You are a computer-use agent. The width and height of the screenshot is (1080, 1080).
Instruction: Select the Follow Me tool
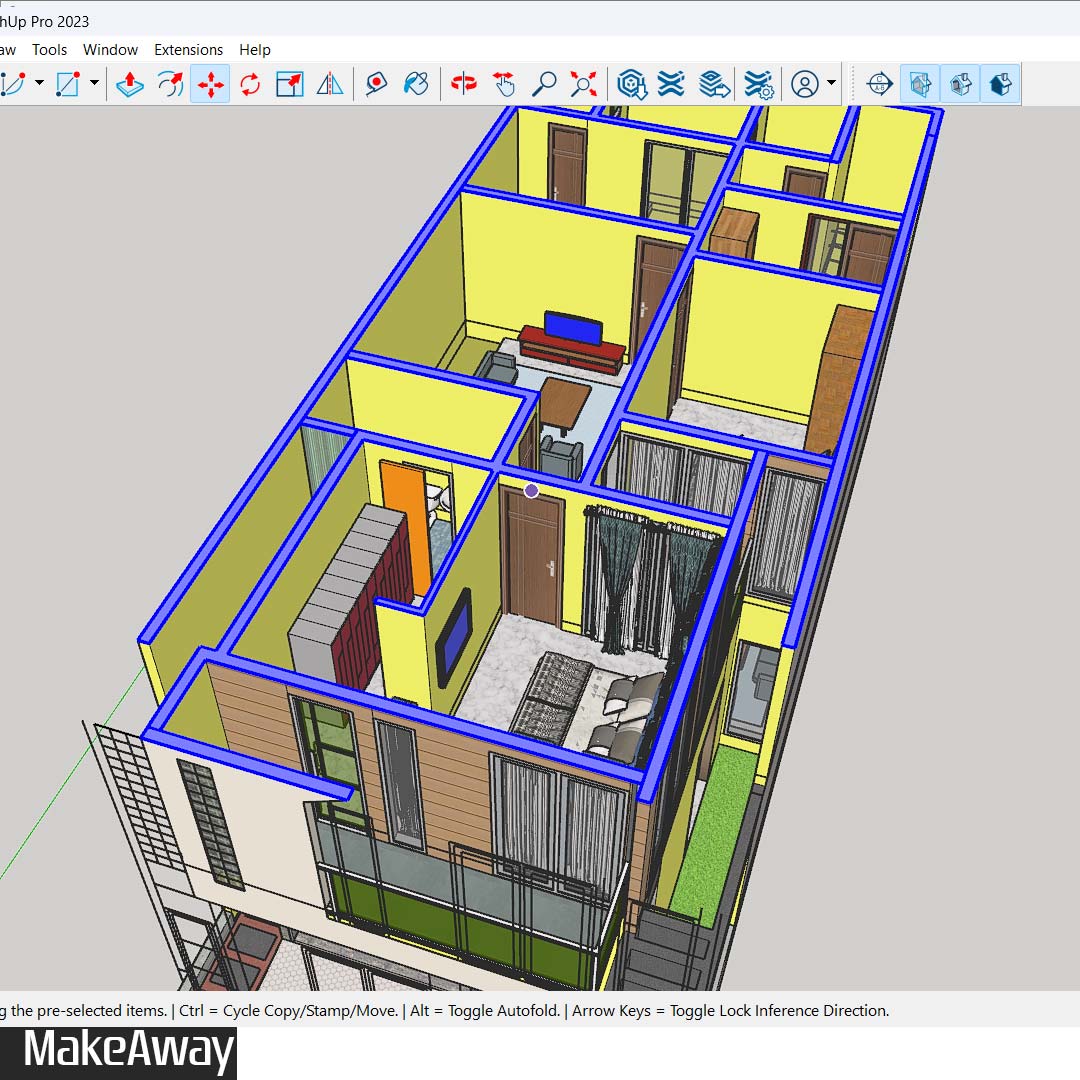(x=171, y=84)
